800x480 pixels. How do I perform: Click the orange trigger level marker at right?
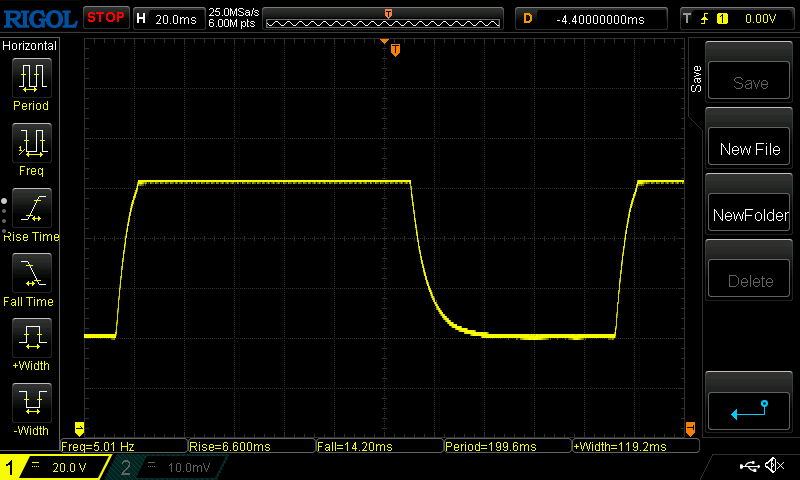click(x=690, y=428)
